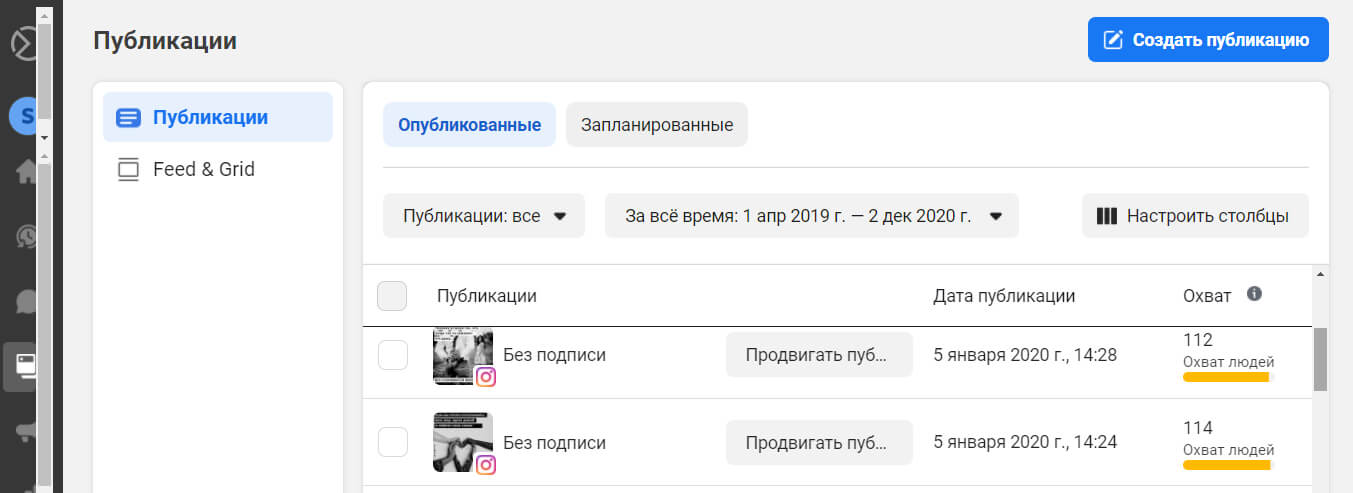Click the Публикации page title
The width and height of the screenshot is (1353, 493).
coord(165,41)
